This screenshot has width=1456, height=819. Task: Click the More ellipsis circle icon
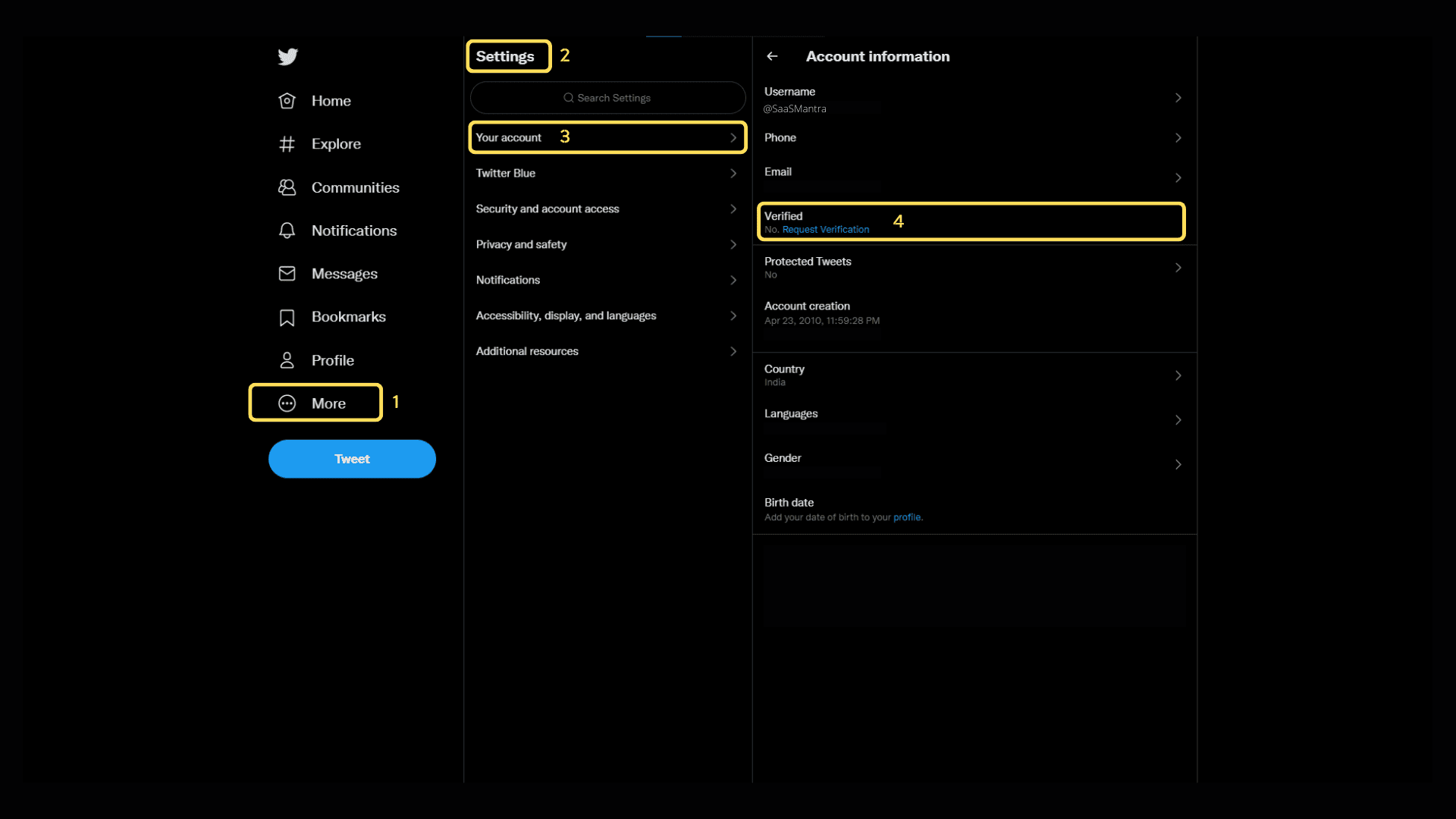tap(287, 403)
